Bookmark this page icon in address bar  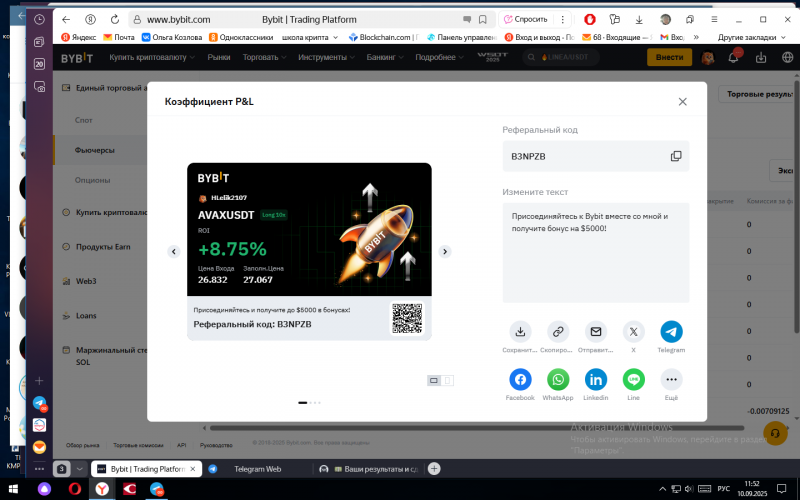(483, 19)
